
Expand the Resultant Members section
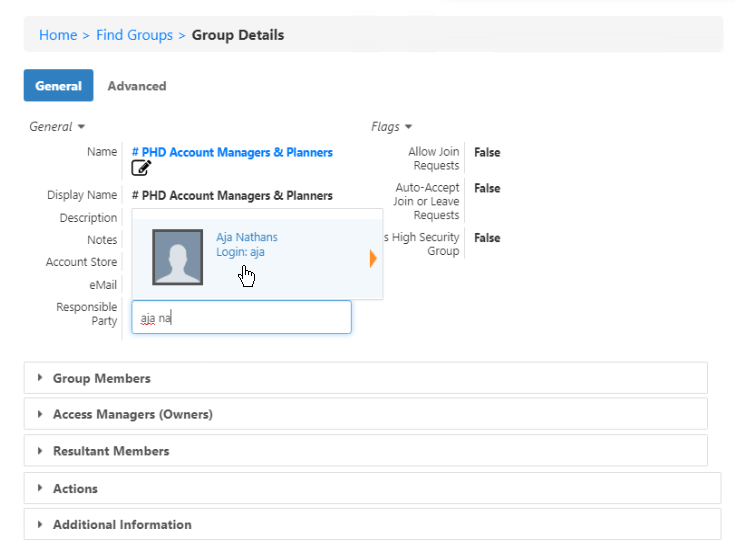pyautogui.click(x=111, y=451)
